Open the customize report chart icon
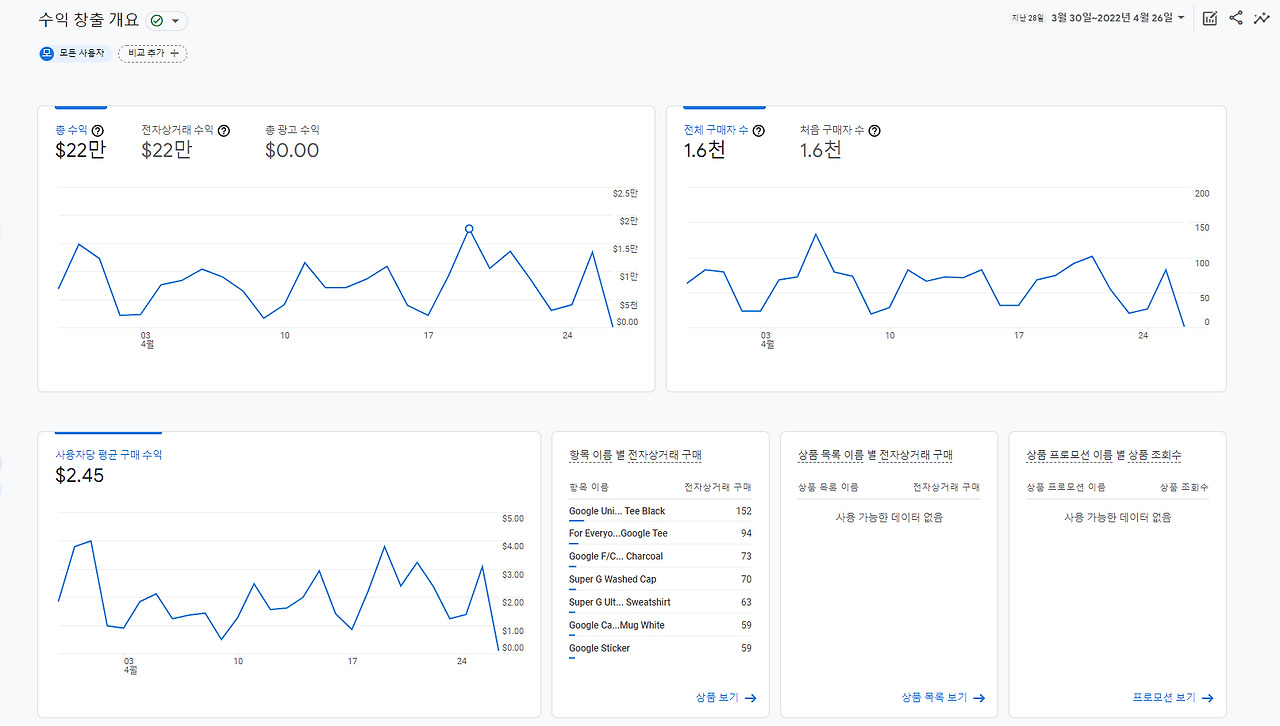This screenshot has height=726, width=1280. coord(1210,18)
